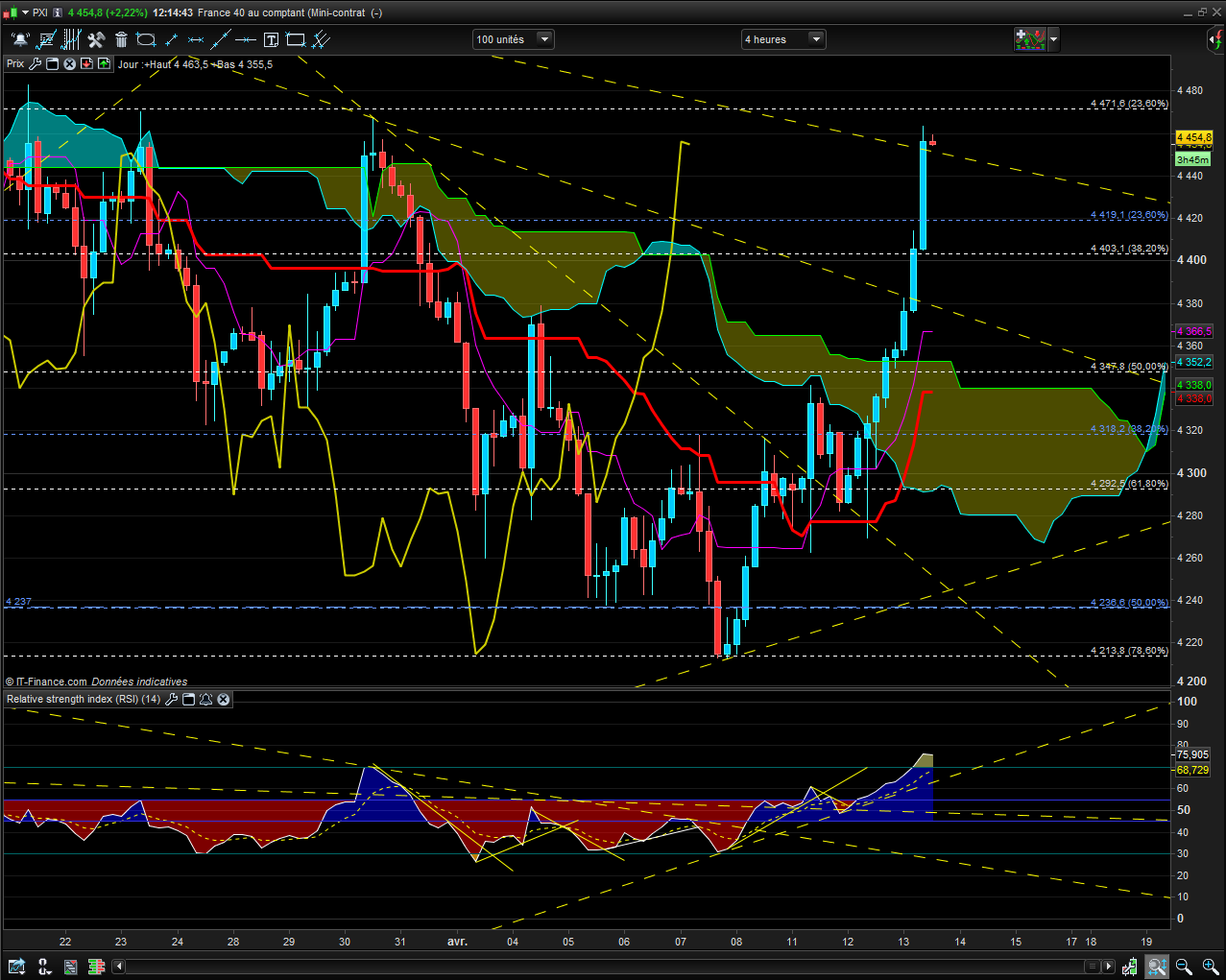Click the bottom-left vertical scale icon
Image resolution: width=1226 pixels, height=980 pixels.
[x=43, y=967]
